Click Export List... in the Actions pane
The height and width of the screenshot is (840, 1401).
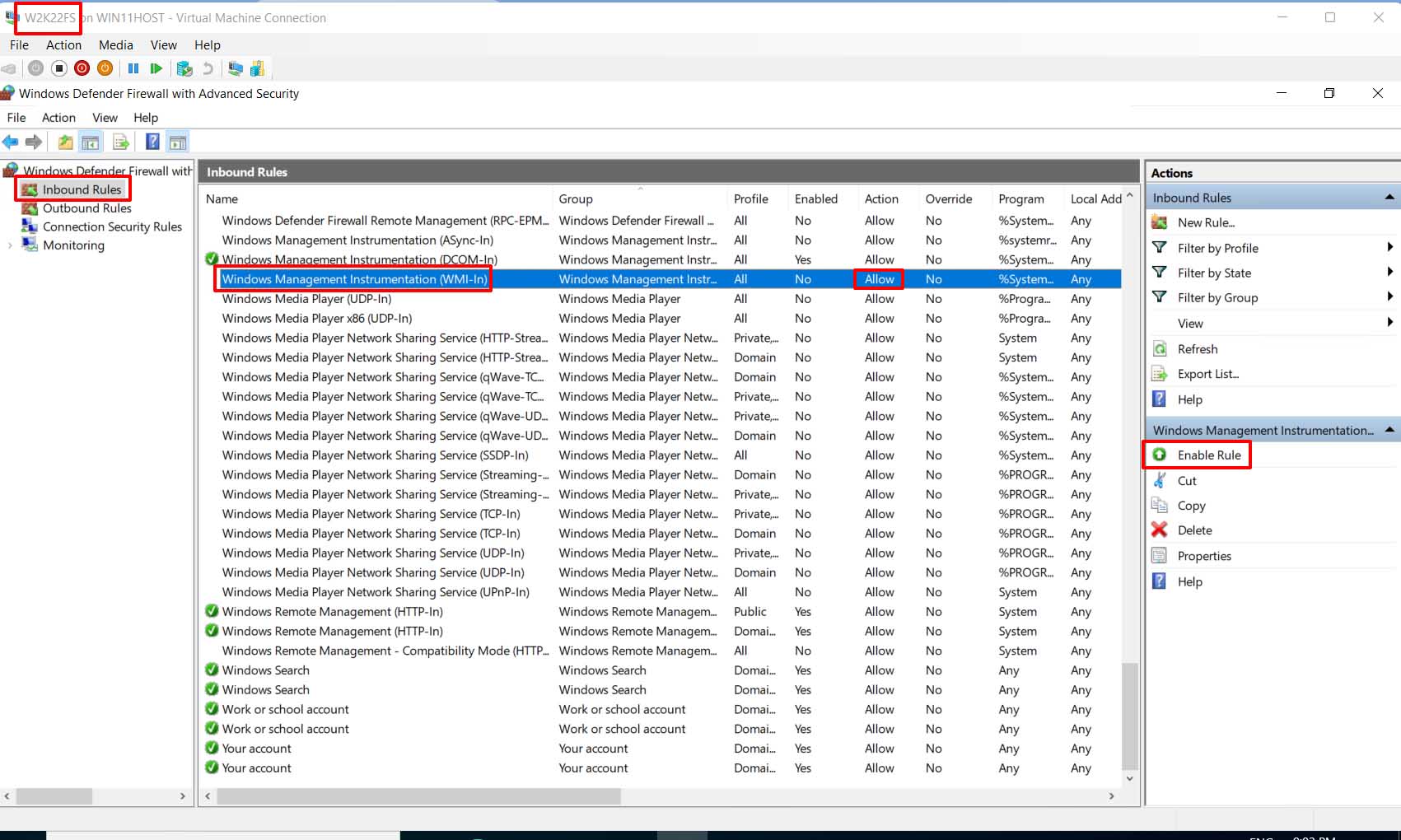point(1207,374)
